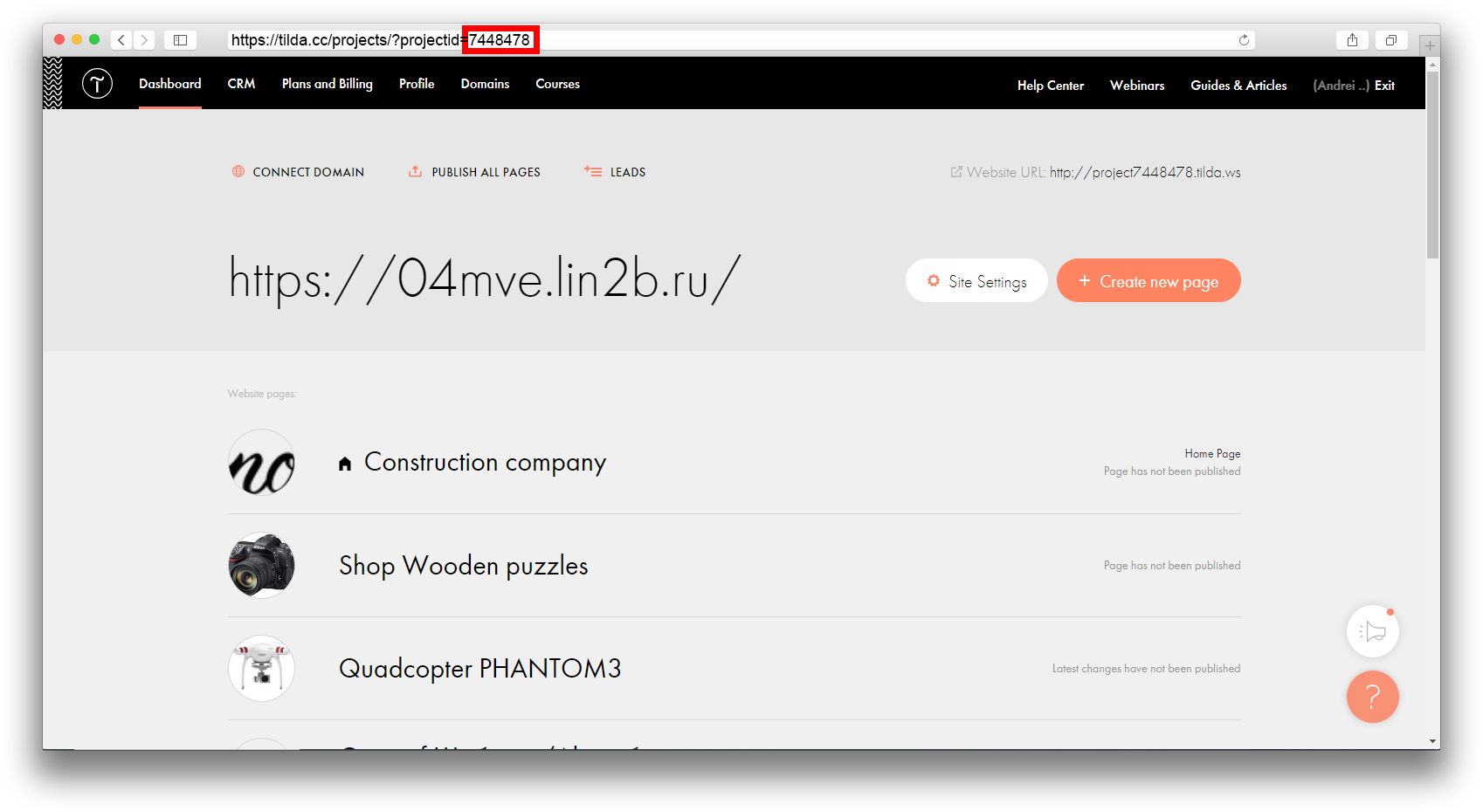The image size is (1483, 812).
Task: Go back with browser back arrow
Action: 121,40
